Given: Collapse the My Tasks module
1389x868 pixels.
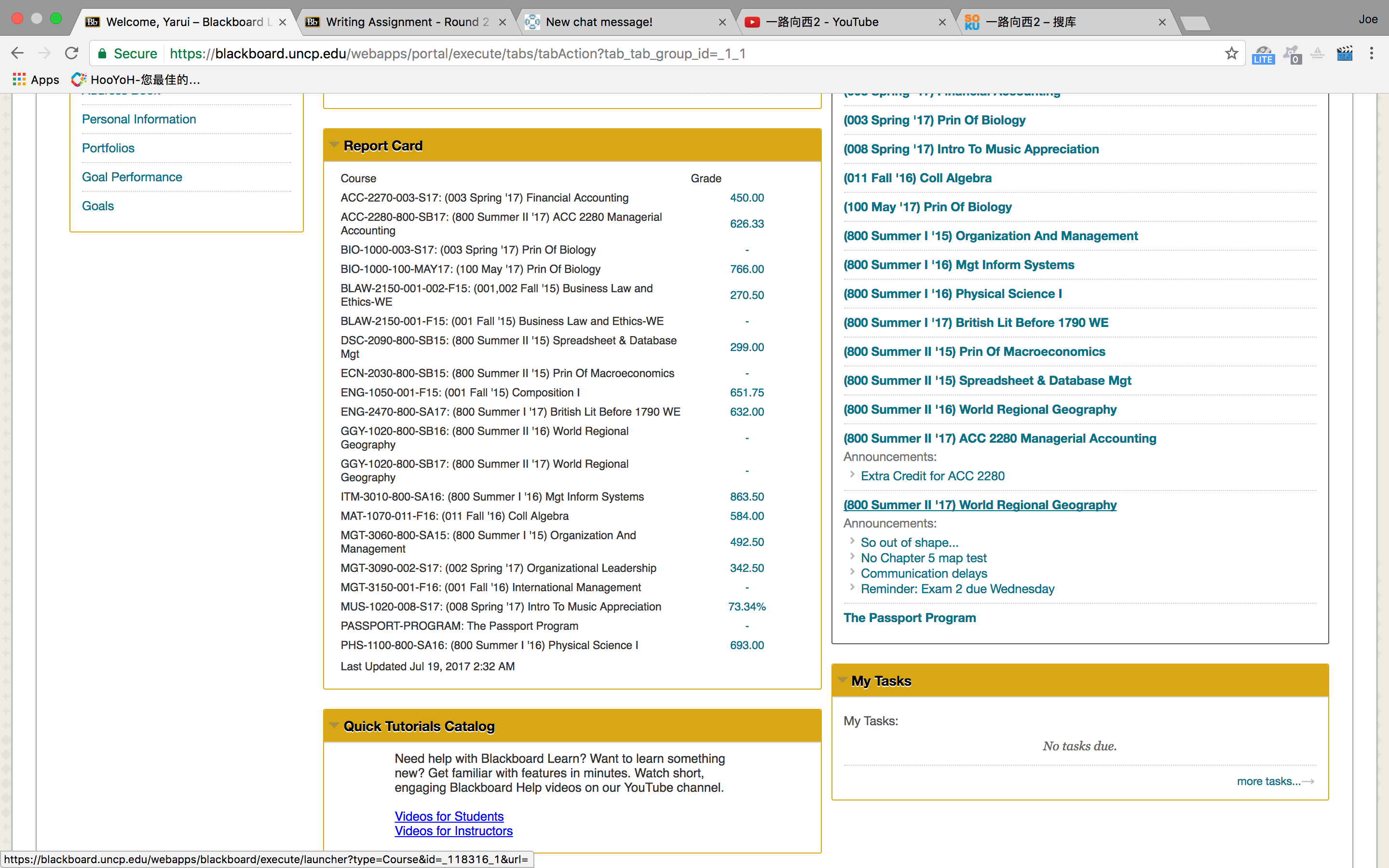Looking at the screenshot, I should (x=842, y=680).
